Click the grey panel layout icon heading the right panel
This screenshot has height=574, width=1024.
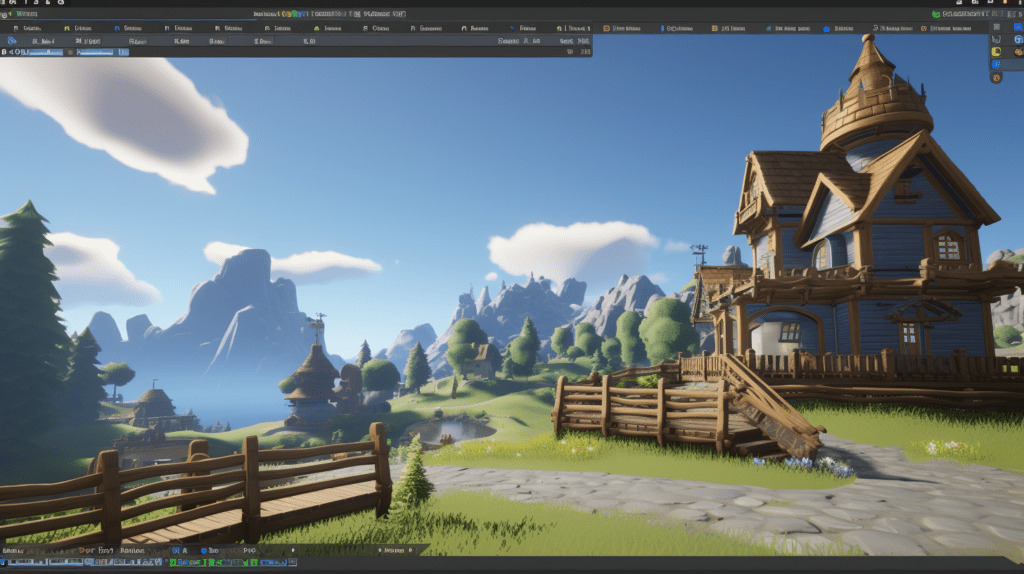pos(997,27)
